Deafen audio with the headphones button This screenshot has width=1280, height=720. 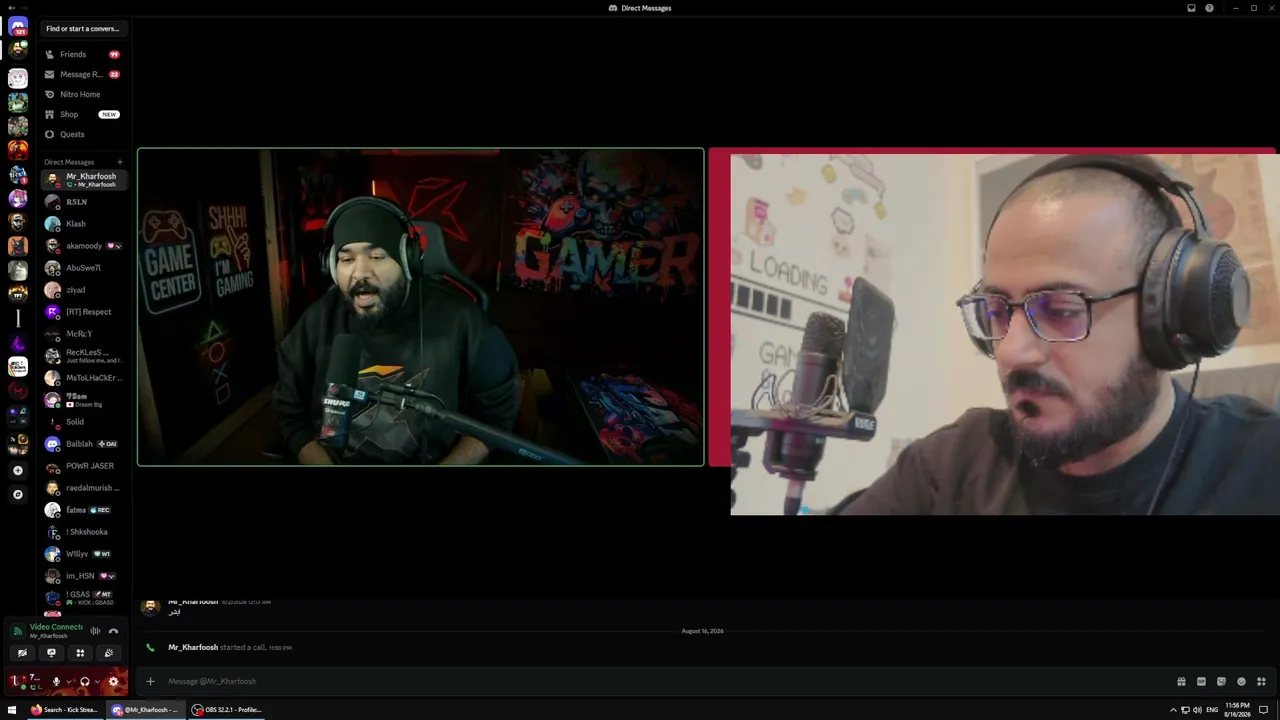click(x=84, y=682)
